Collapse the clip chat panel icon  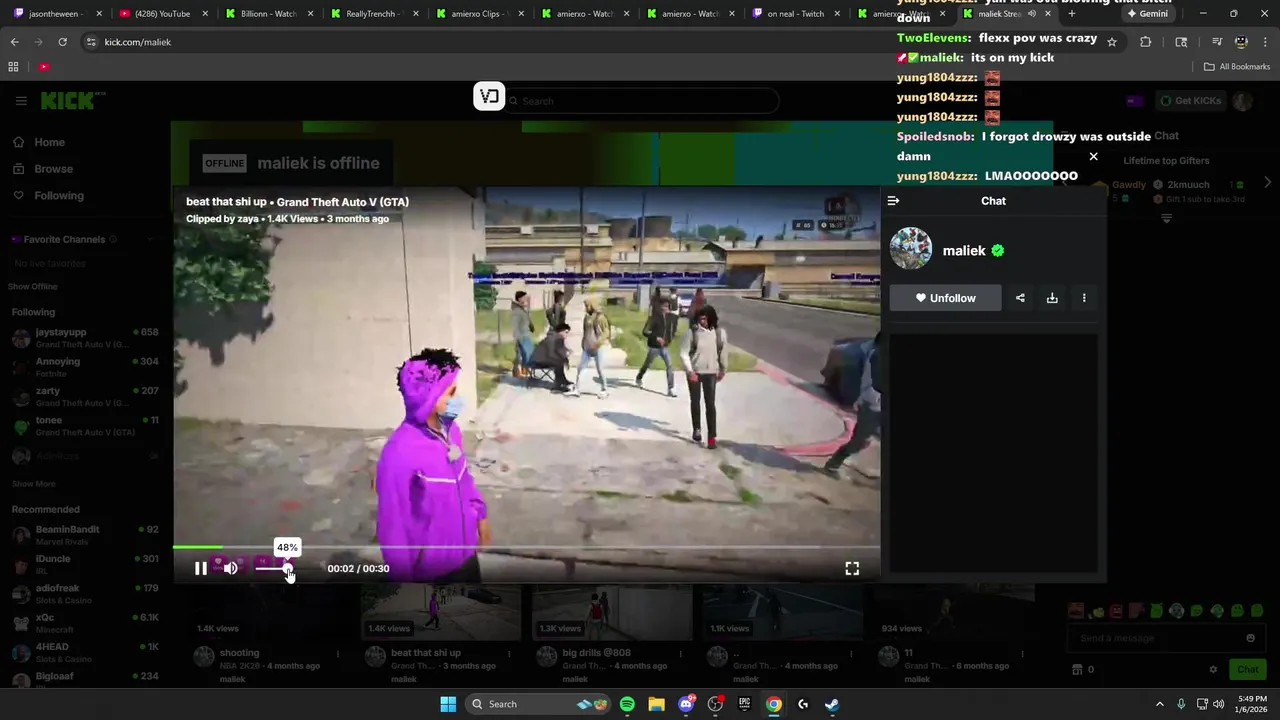coord(893,201)
